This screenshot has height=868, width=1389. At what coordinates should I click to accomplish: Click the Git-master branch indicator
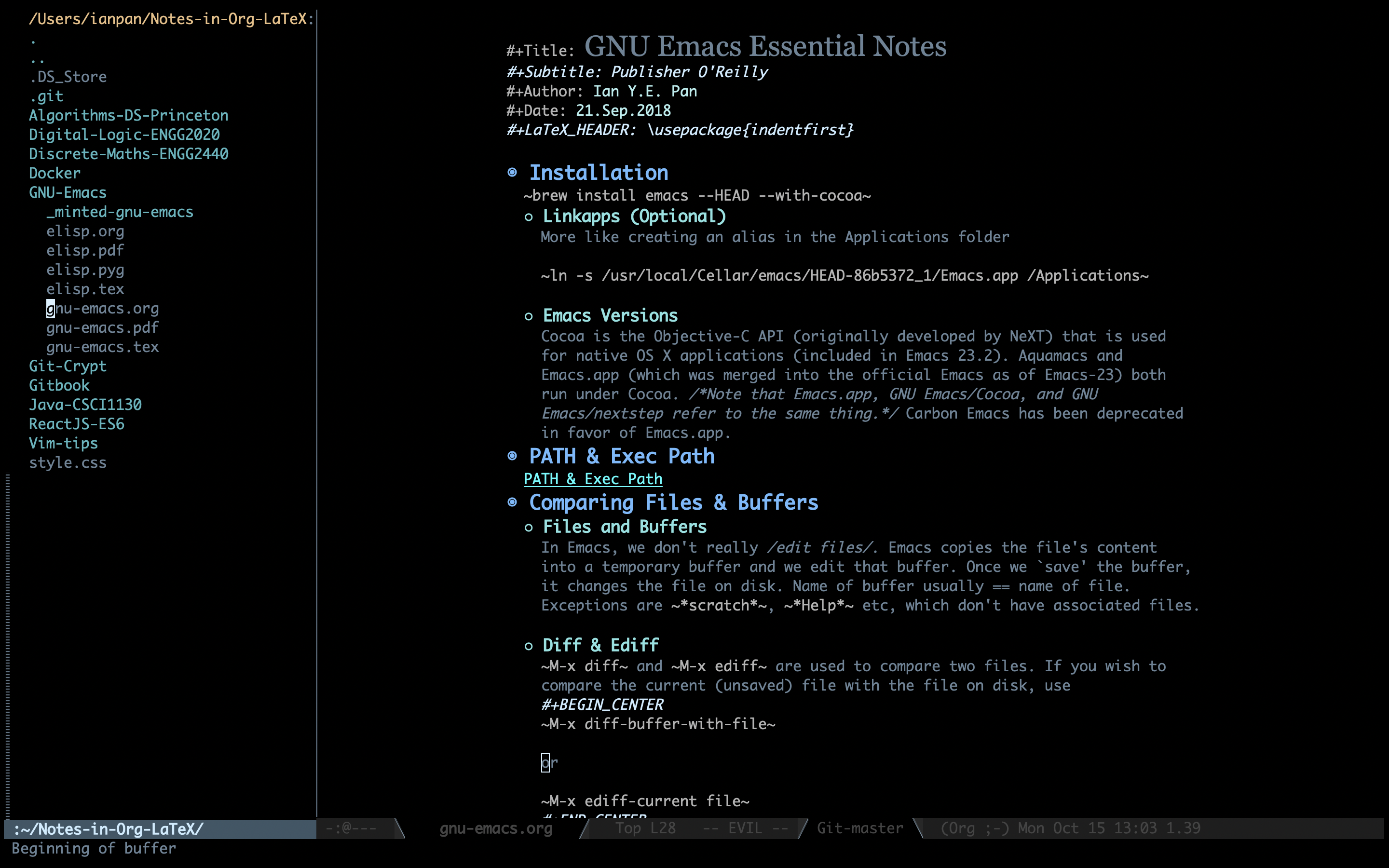pyautogui.click(x=860, y=828)
